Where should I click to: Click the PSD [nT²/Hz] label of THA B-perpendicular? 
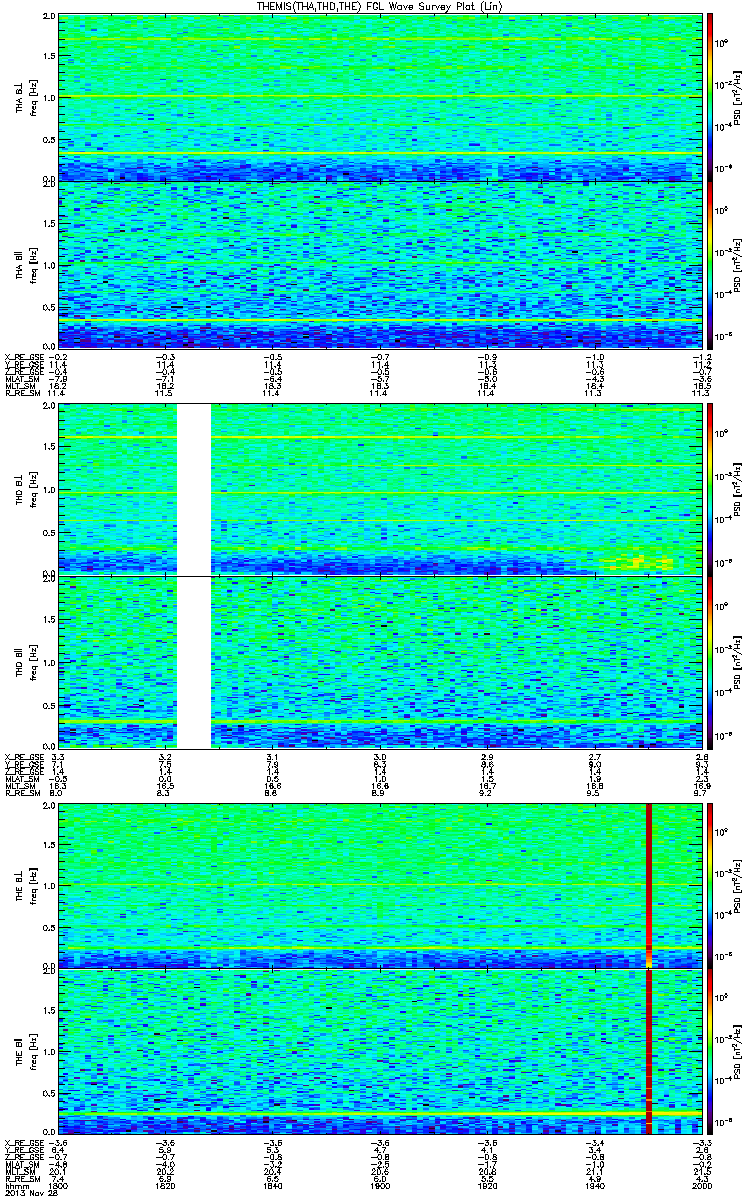pyautogui.click(x=738, y=98)
